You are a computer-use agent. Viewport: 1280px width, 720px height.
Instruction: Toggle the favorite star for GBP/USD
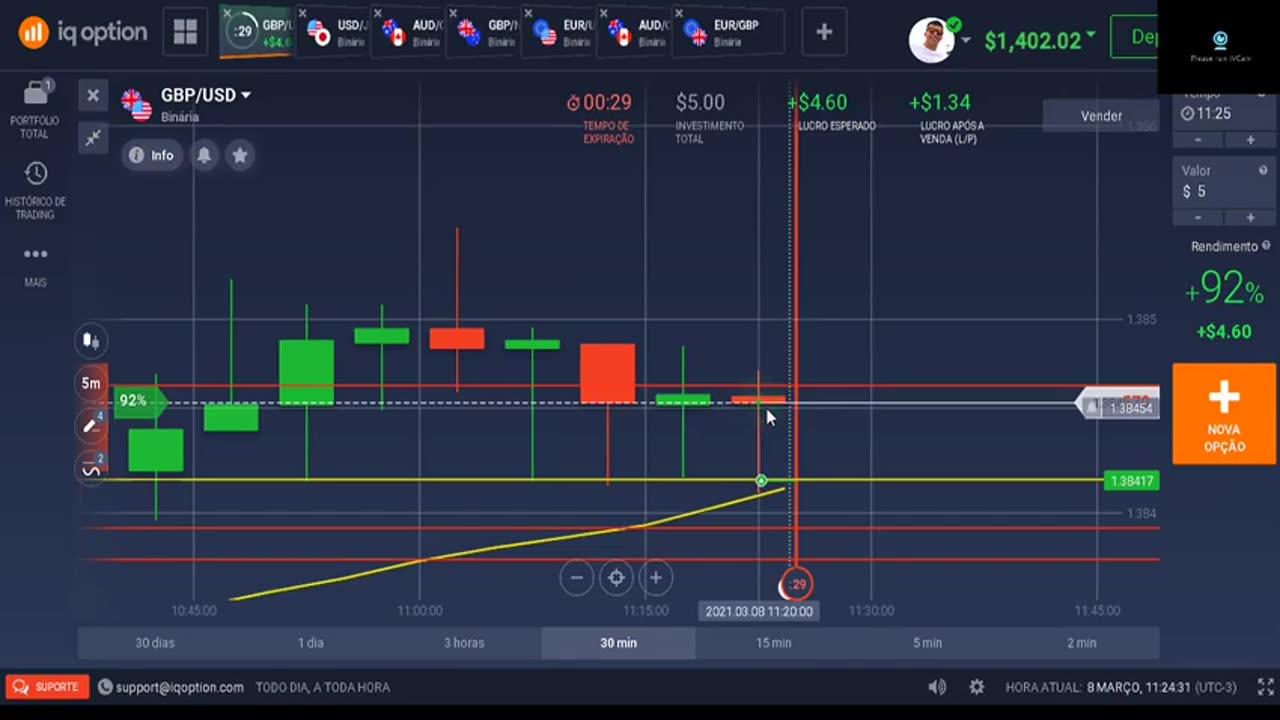239,155
